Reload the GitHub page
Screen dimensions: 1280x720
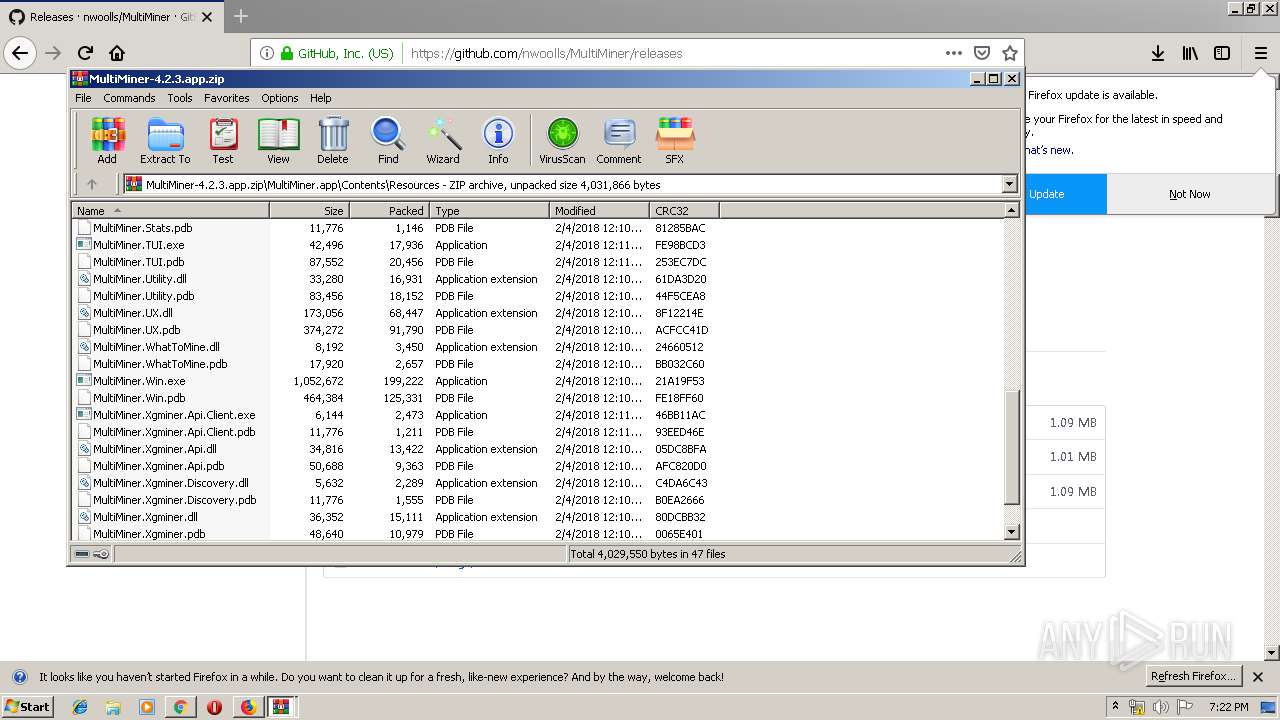(x=85, y=53)
